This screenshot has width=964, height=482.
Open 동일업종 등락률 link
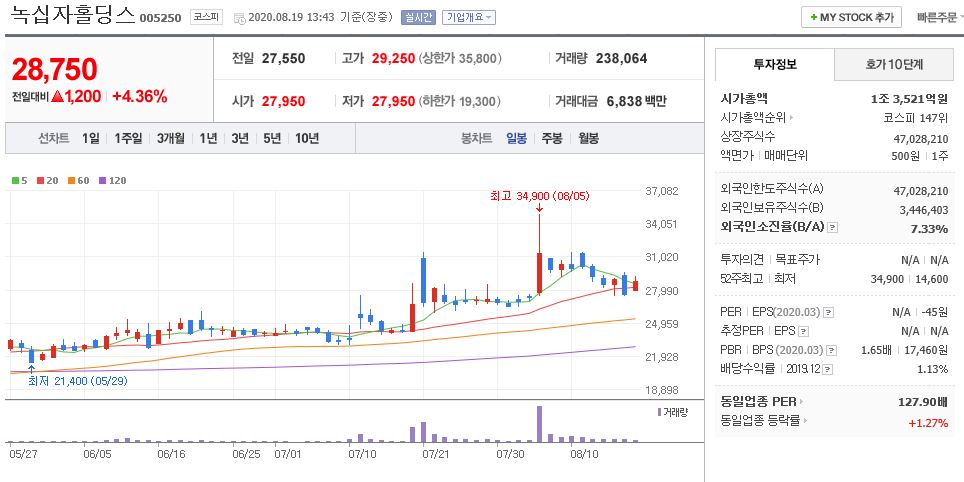764,421
